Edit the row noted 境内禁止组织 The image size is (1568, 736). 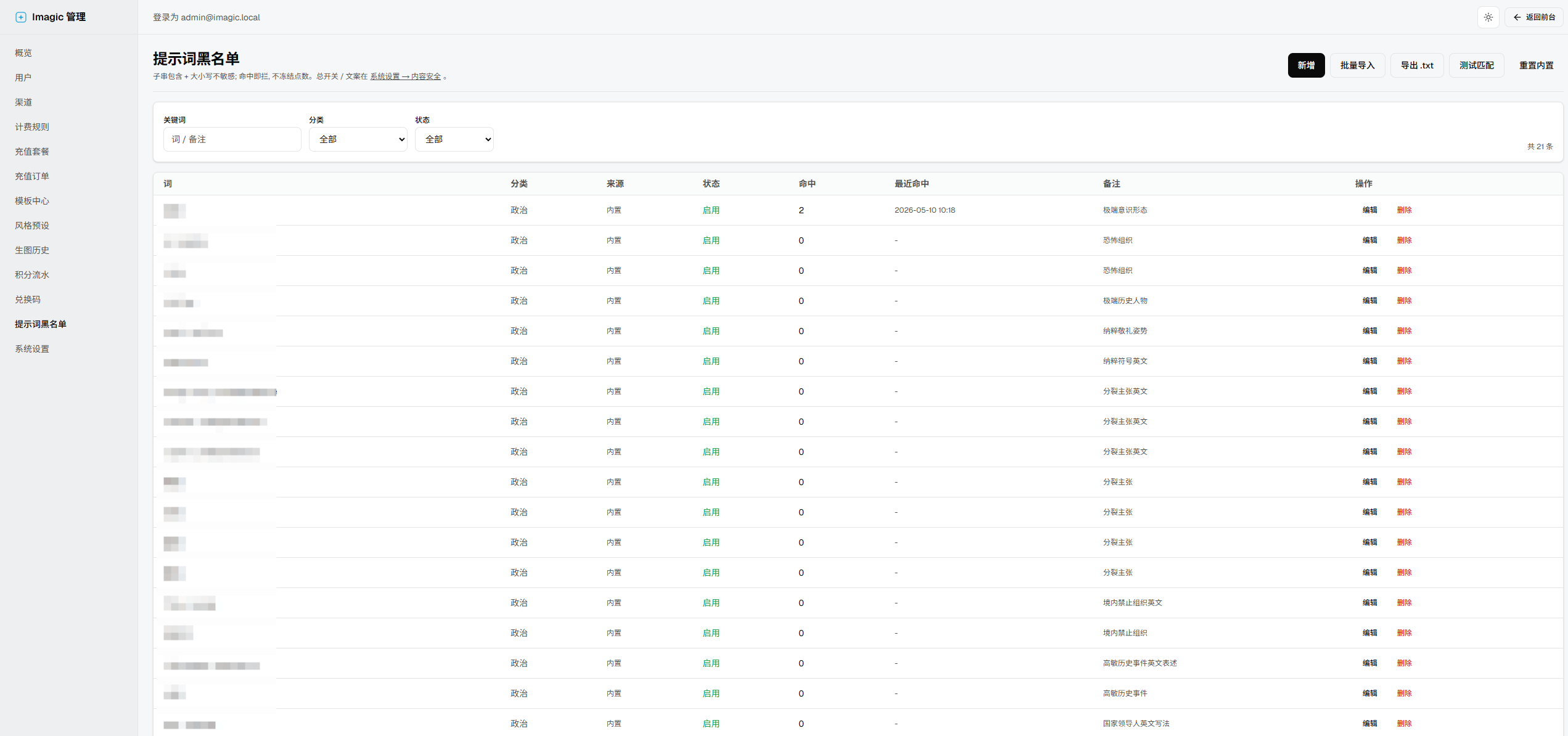coord(1369,633)
